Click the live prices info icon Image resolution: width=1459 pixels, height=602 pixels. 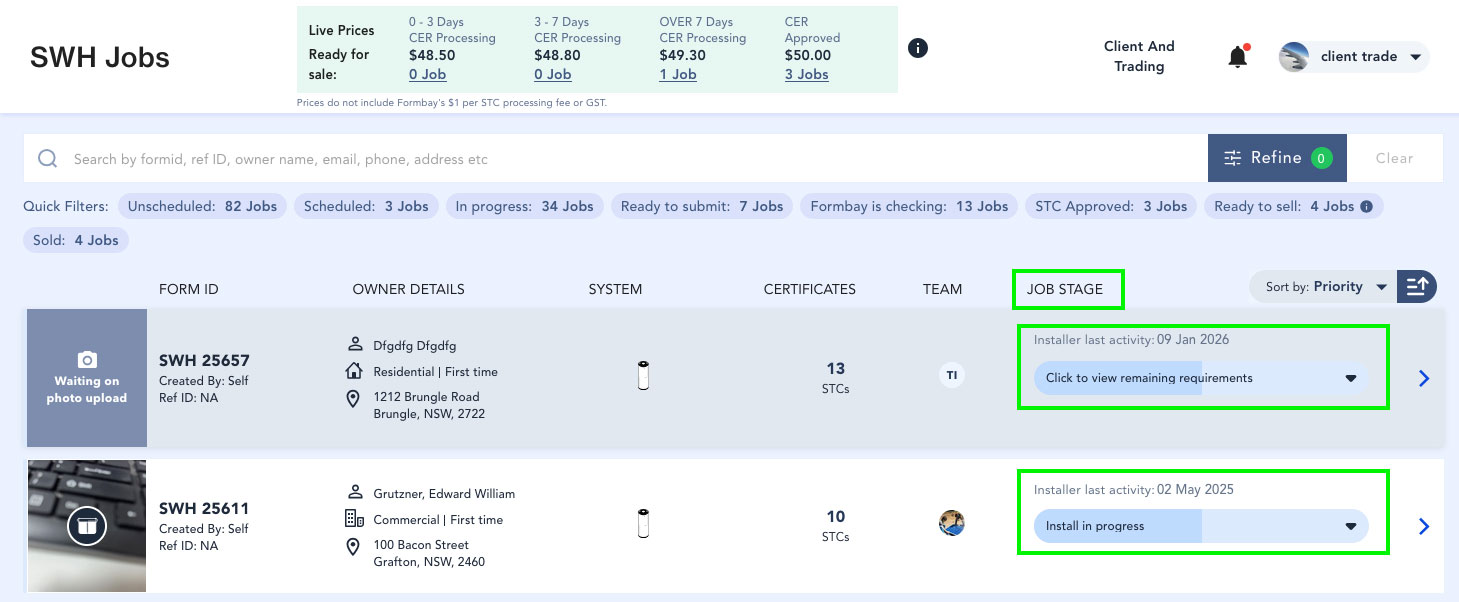(917, 48)
